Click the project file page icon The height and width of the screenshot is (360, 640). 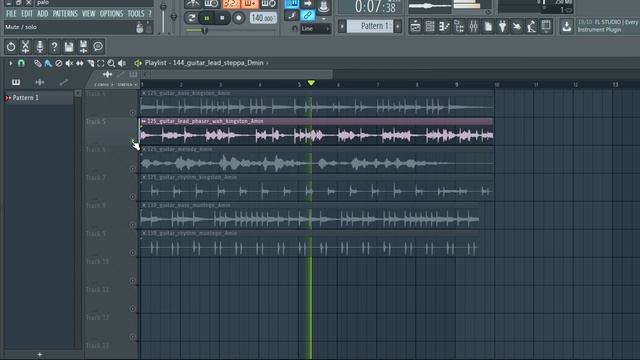click(488, 27)
